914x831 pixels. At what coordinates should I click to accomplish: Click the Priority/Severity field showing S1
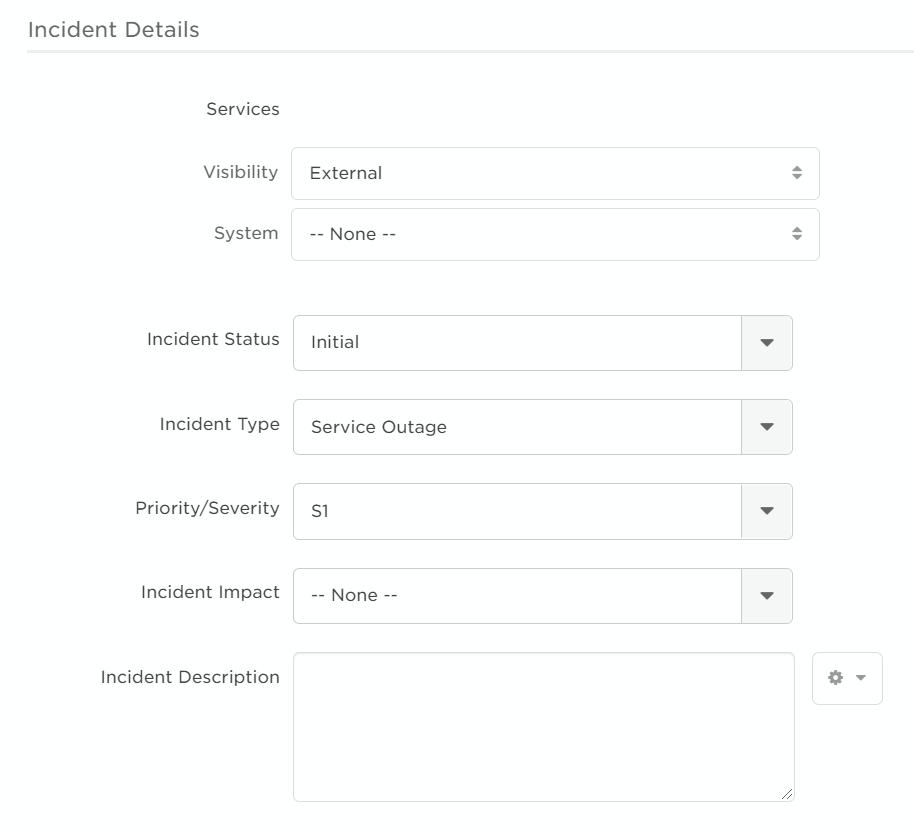[x=517, y=511]
